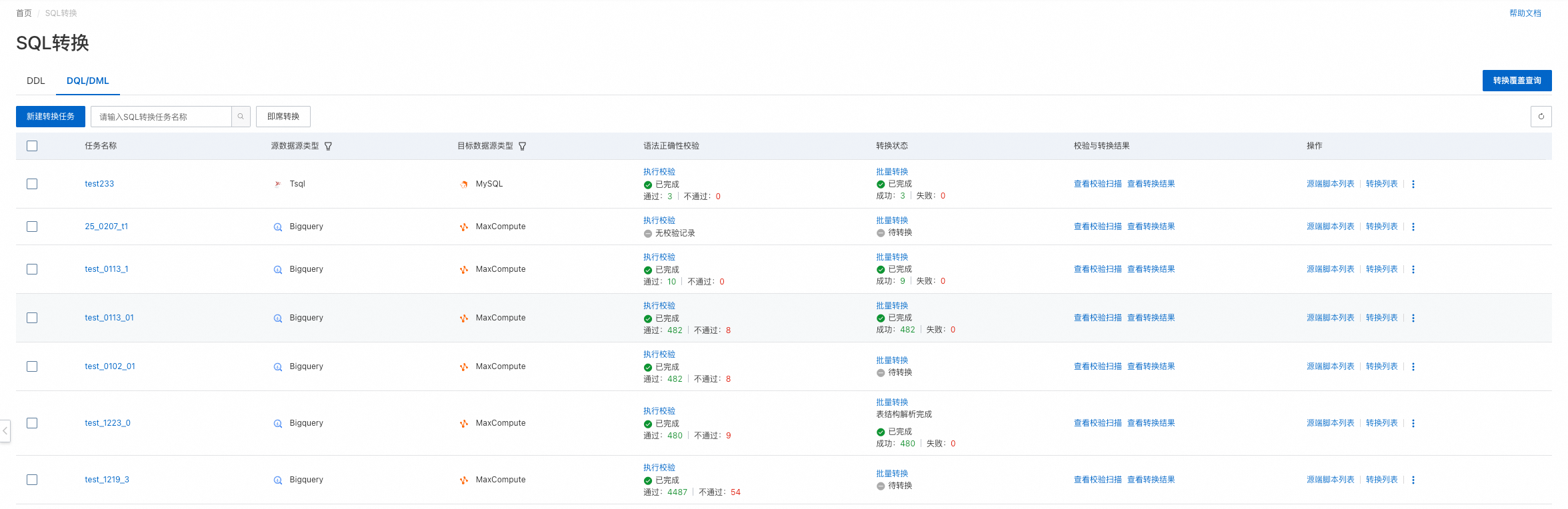Open 查看校验扫描 for test233
The image size is (1568, 509).
coord(1097,184)
